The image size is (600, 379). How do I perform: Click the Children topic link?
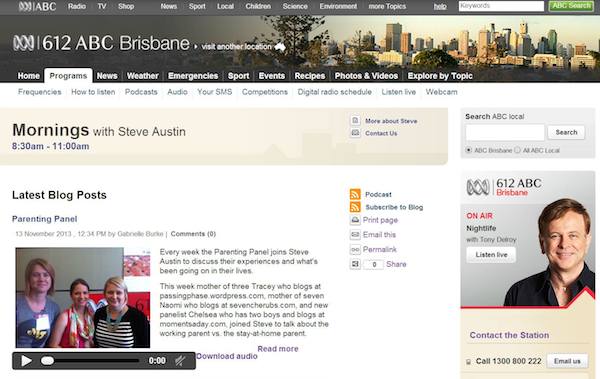coord(258,6)
